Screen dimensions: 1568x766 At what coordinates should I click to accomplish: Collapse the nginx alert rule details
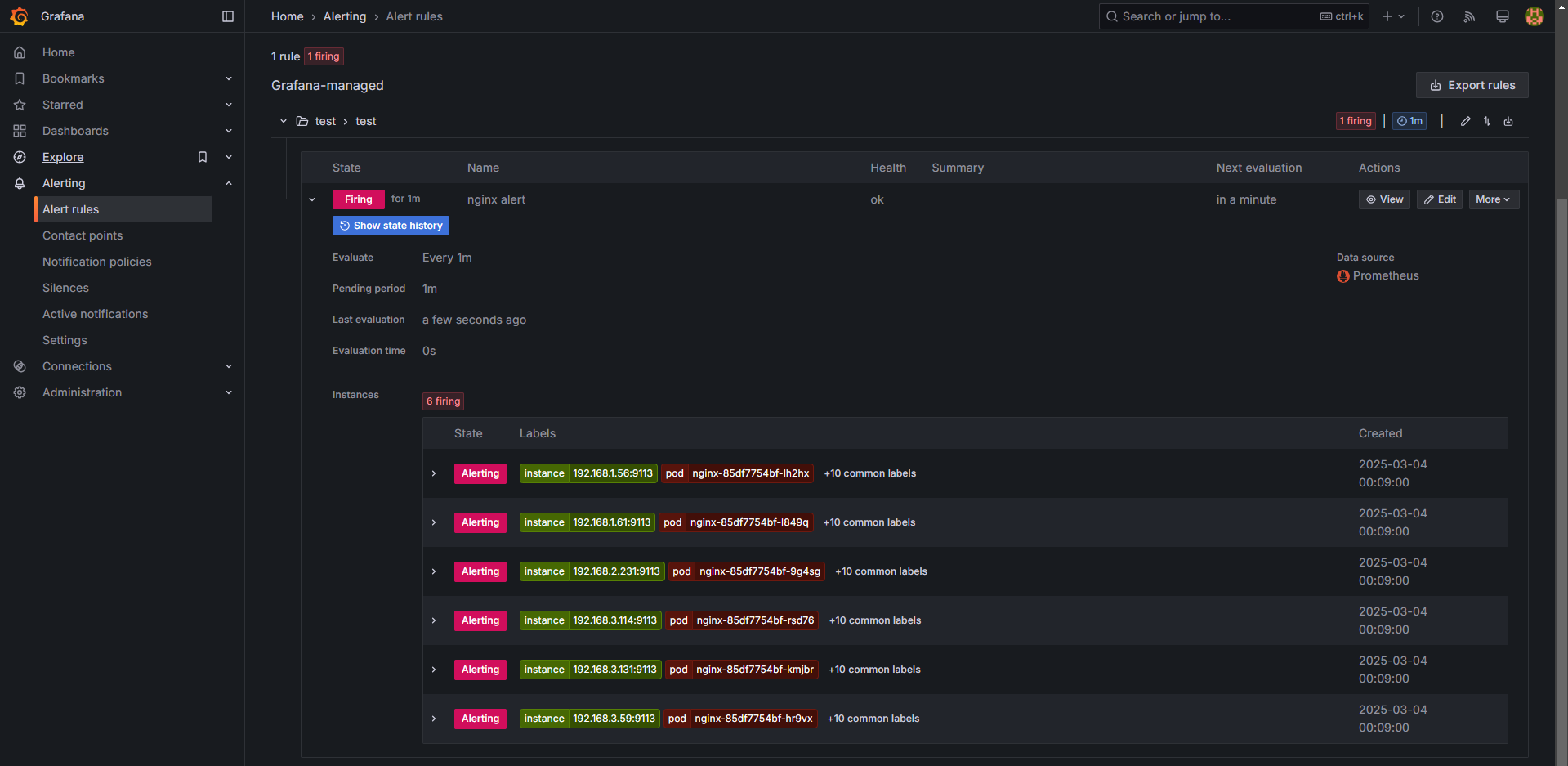coord(312,199)
